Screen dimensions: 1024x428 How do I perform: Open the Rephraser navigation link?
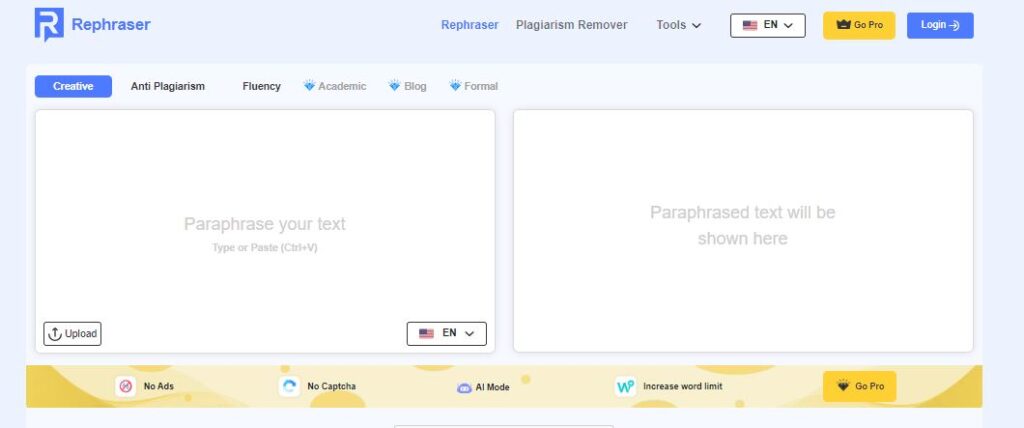click(469, 25)
